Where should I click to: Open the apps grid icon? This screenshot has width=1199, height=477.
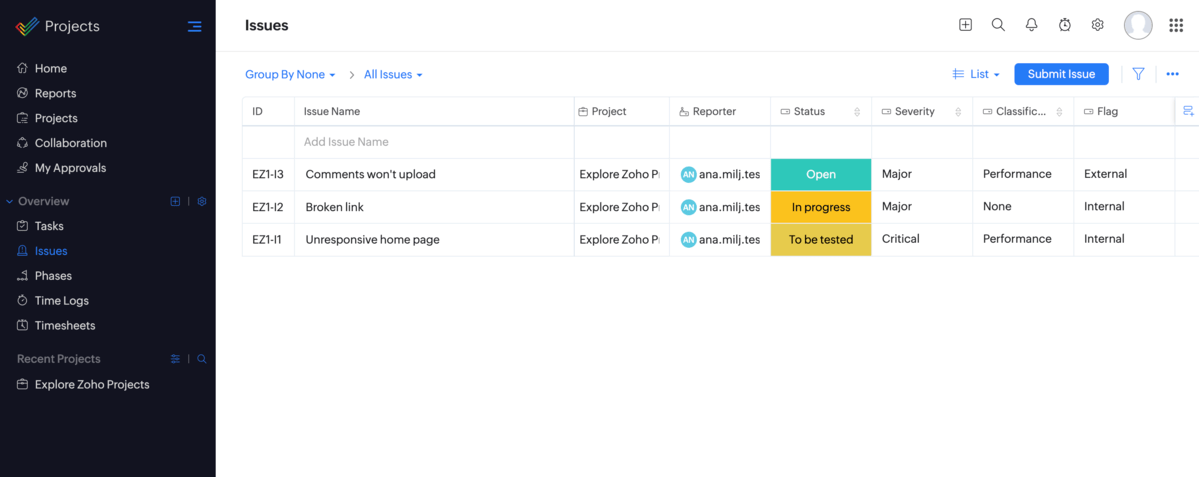(1176, 25)
